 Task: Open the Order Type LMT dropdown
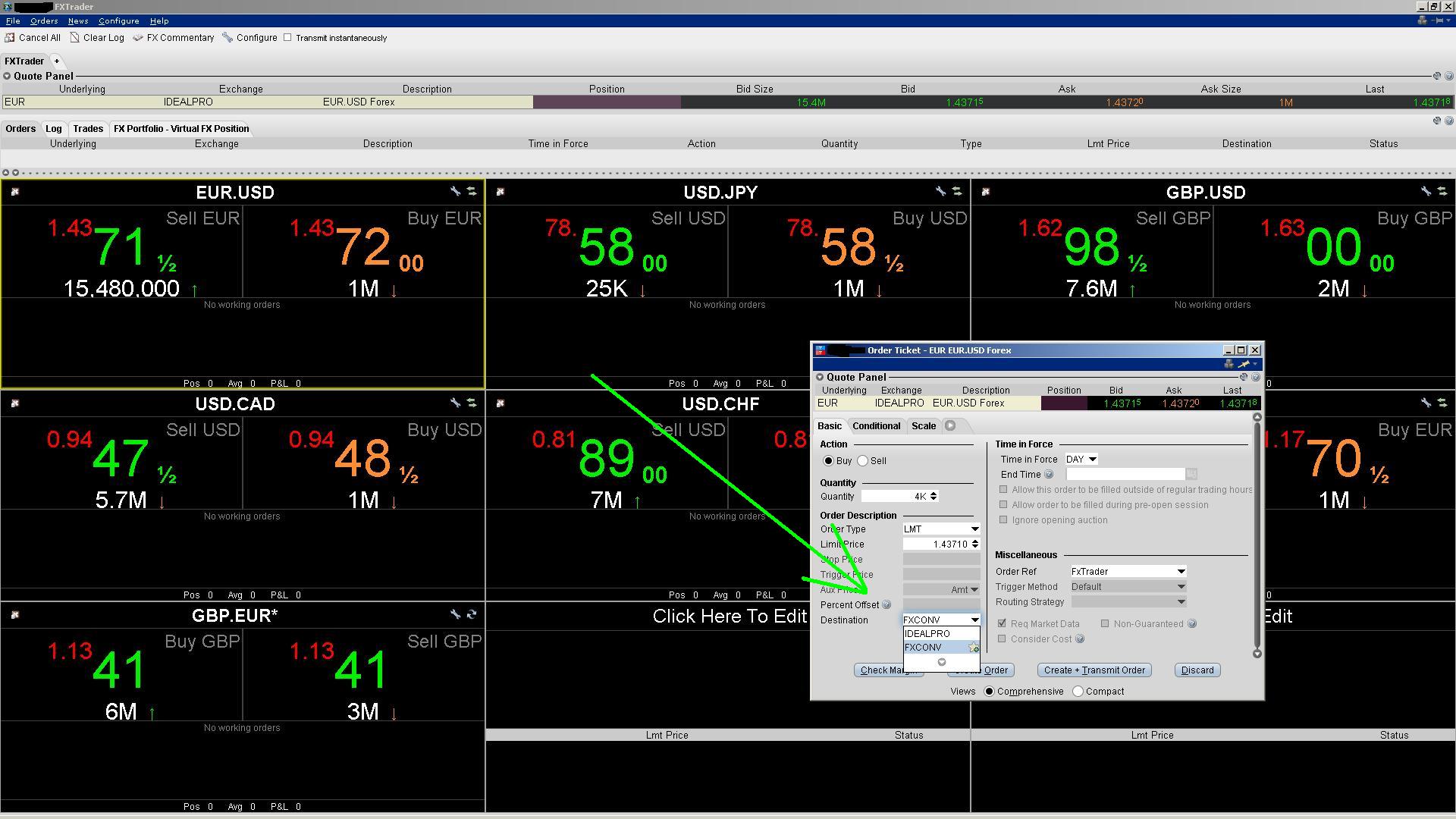(x=974, y=529)
